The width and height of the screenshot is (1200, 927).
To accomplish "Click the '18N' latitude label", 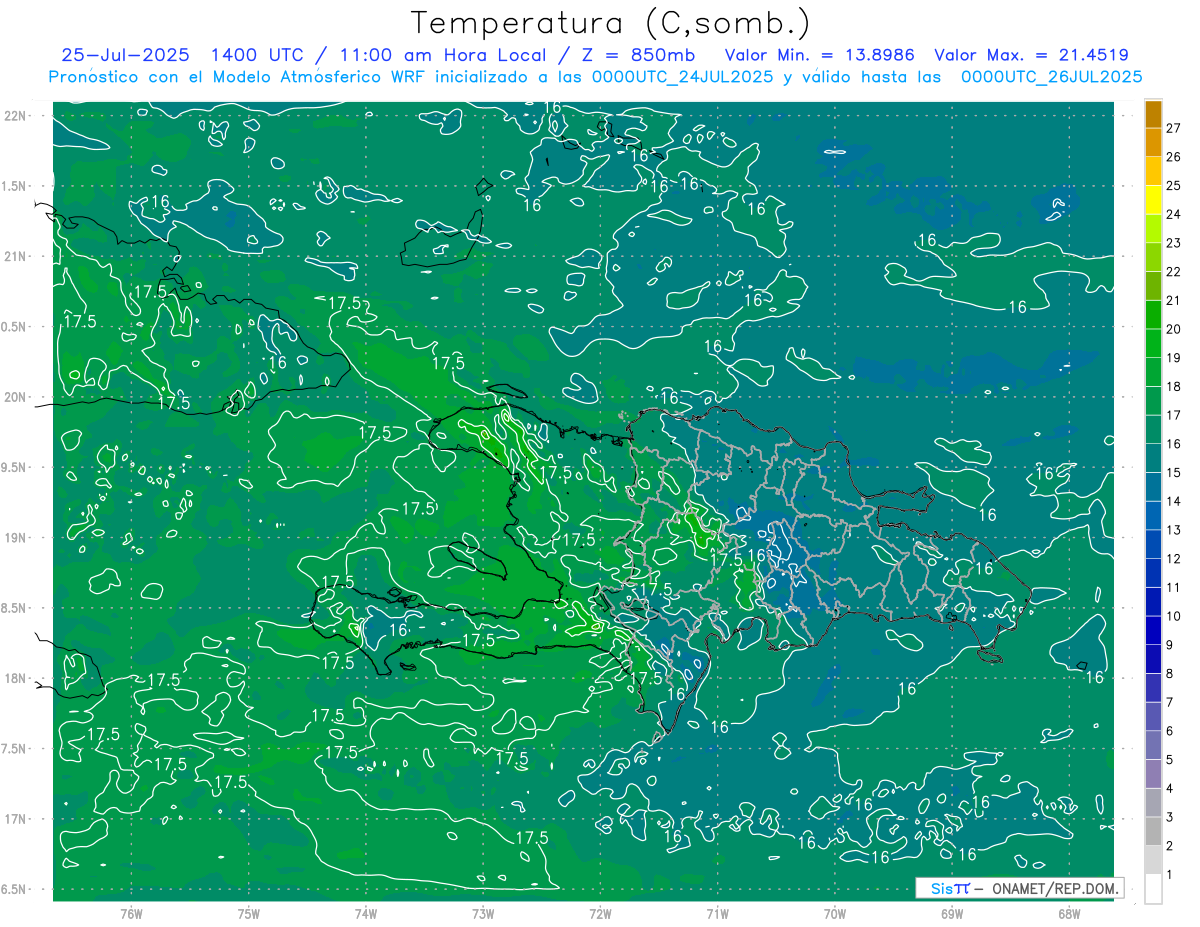I will point(14,678).
